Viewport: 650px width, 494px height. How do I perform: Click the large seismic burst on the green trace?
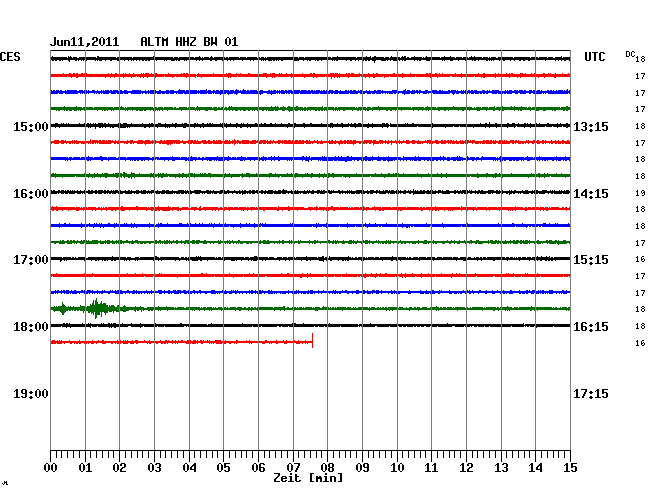pos(98,308)
